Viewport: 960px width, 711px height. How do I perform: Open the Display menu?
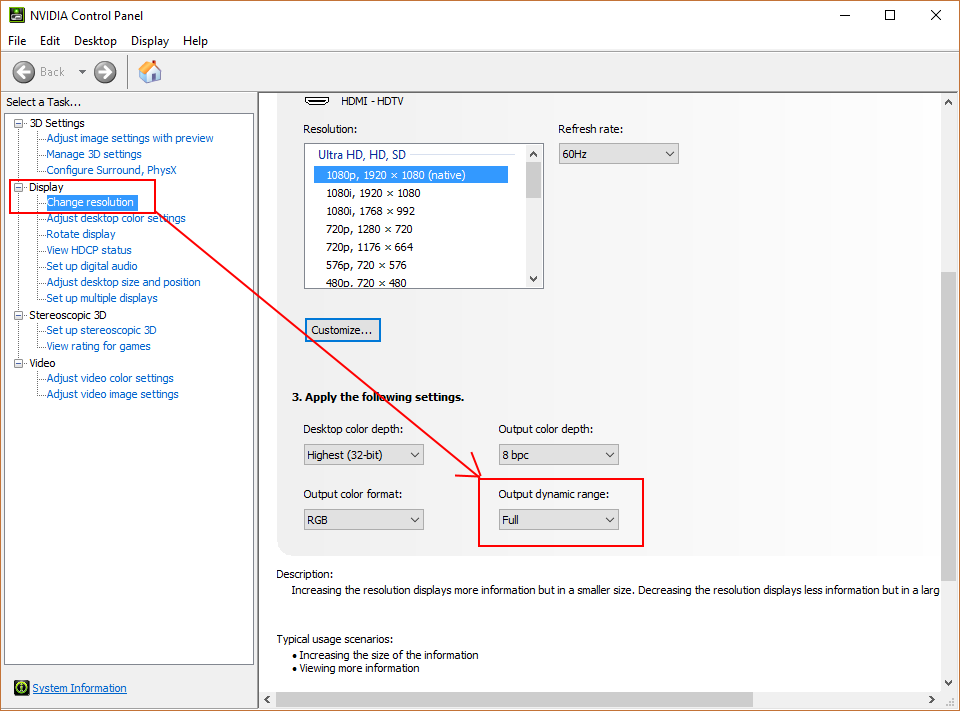149,41
